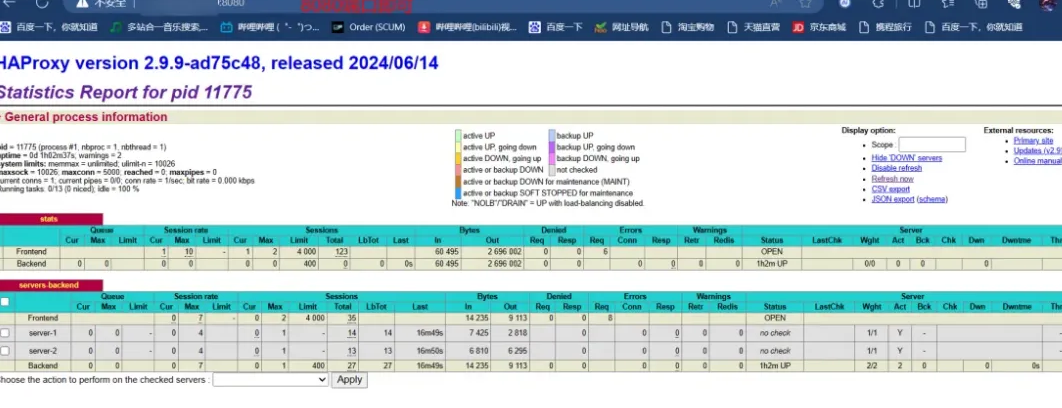Click the General process information heading
This screenshot has height=408, width=1062.
[x=85, y=117]
